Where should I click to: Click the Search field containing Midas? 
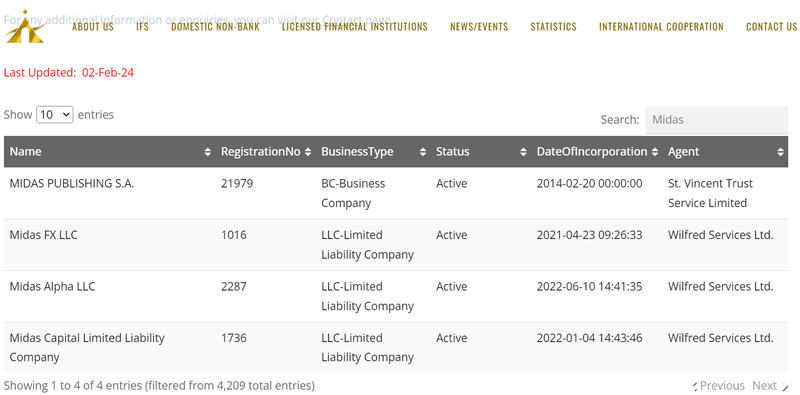click(x=716, y=120)
